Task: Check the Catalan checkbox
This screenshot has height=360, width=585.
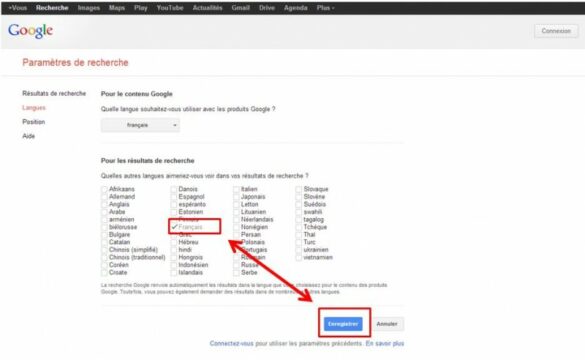Action: 104,242
